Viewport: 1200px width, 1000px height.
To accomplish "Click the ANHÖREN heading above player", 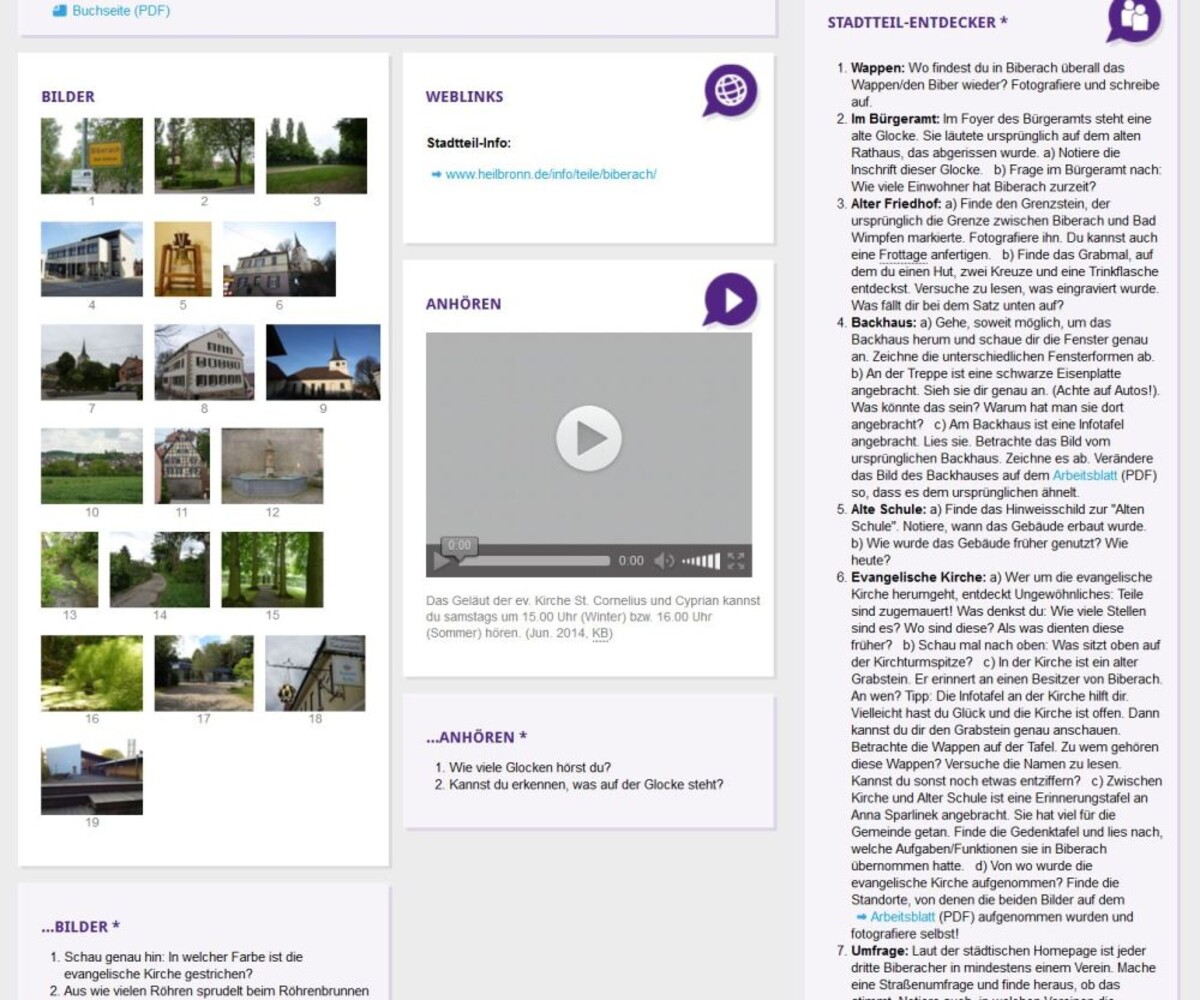I will tap(464, 304).
